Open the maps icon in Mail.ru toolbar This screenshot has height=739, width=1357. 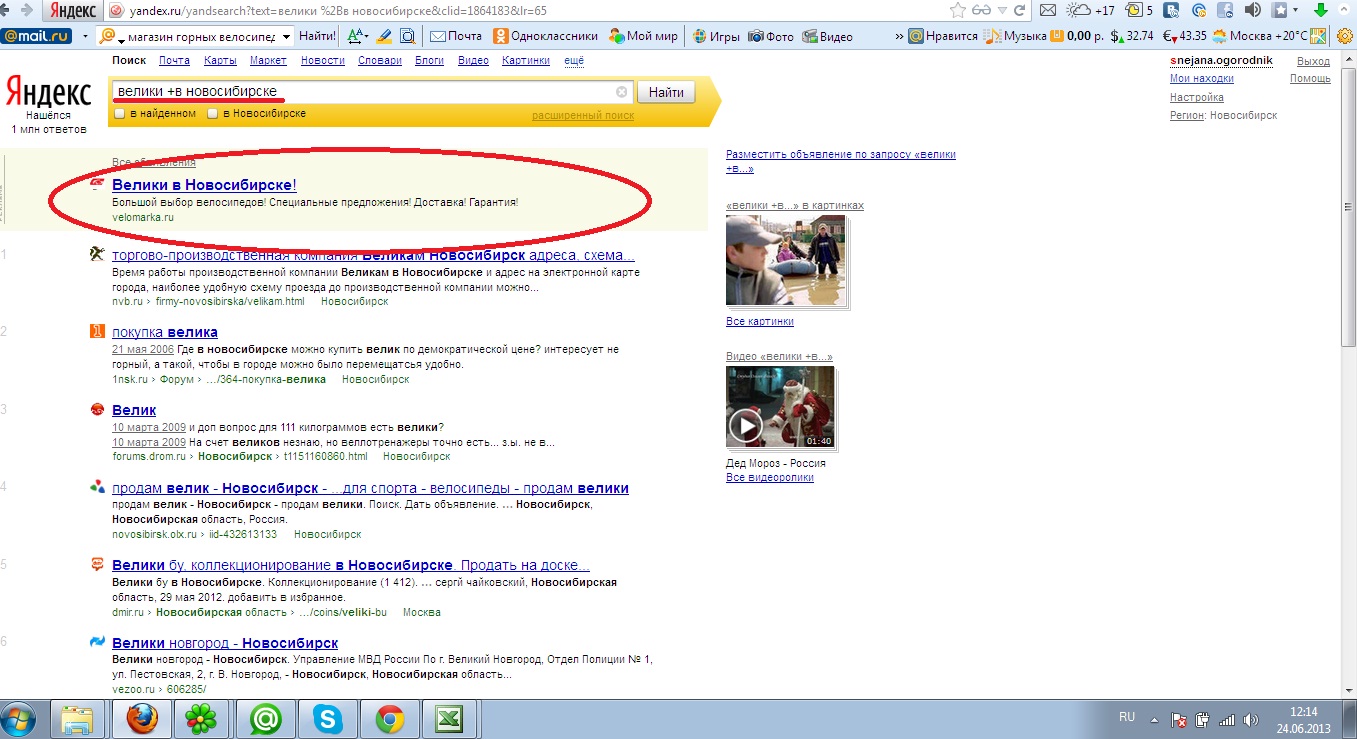(x=1318, y=36)
